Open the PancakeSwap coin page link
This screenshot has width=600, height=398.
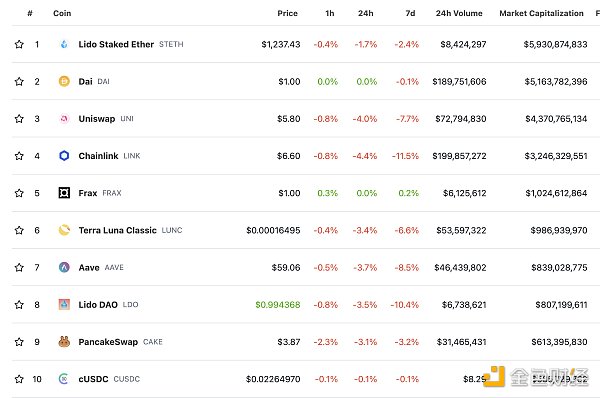pos(108,342)
